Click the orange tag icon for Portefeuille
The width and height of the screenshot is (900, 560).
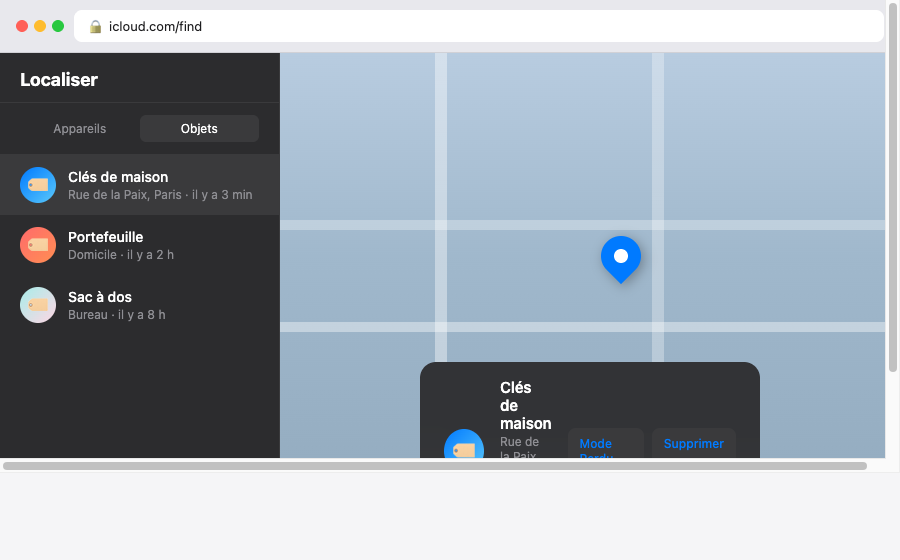tap(38, 245)
